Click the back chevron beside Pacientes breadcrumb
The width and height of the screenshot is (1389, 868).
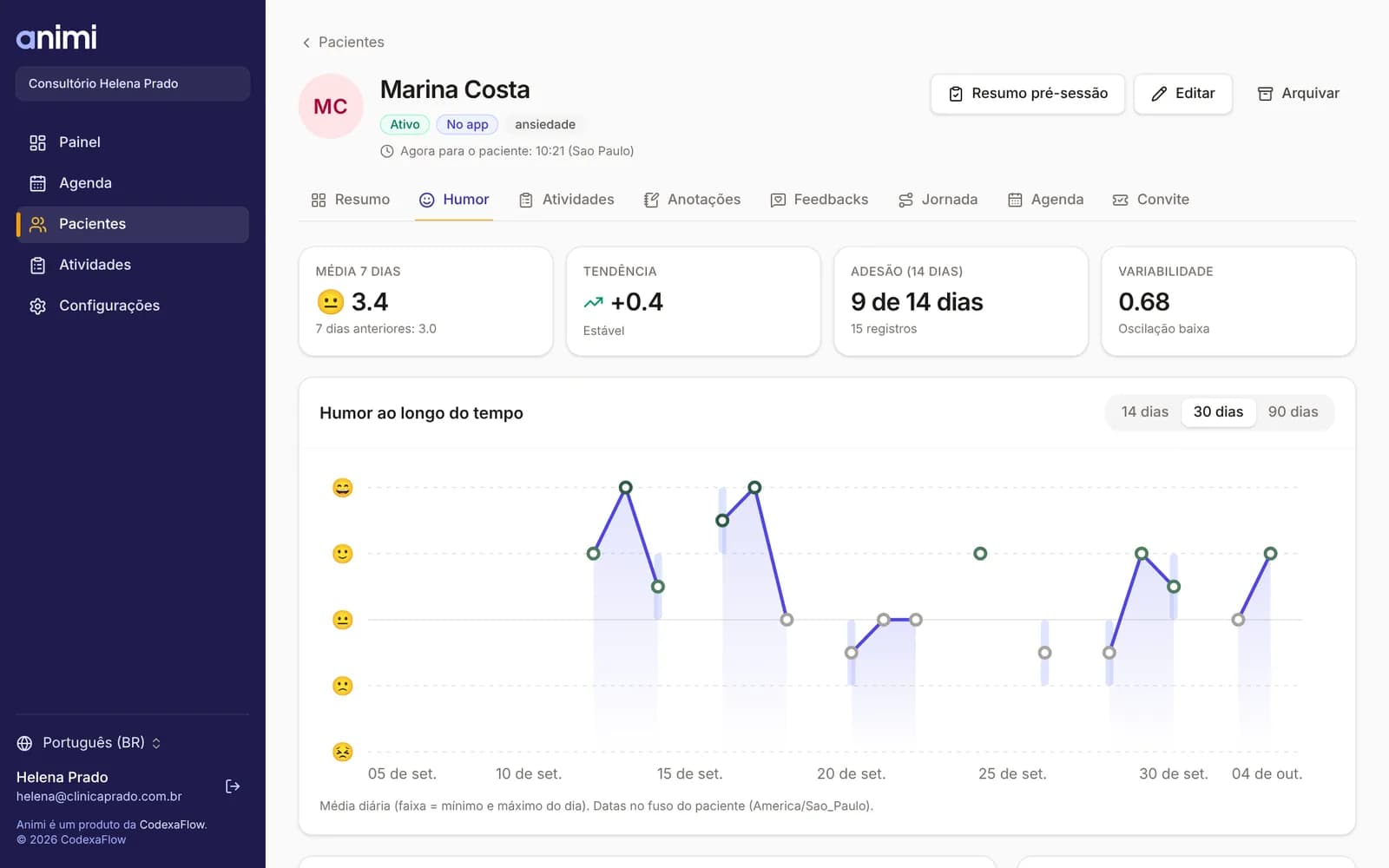point(306,43)
